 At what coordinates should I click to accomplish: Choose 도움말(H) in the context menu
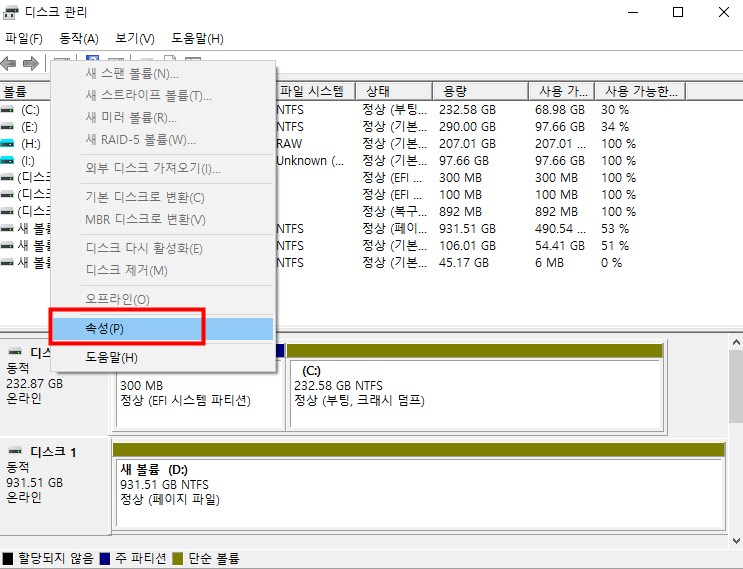(x=163, y=357)
